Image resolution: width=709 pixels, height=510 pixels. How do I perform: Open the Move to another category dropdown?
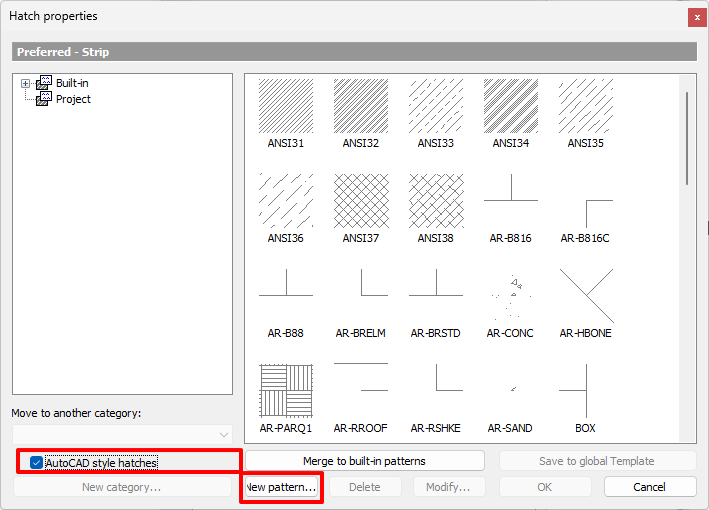(122, 434)
